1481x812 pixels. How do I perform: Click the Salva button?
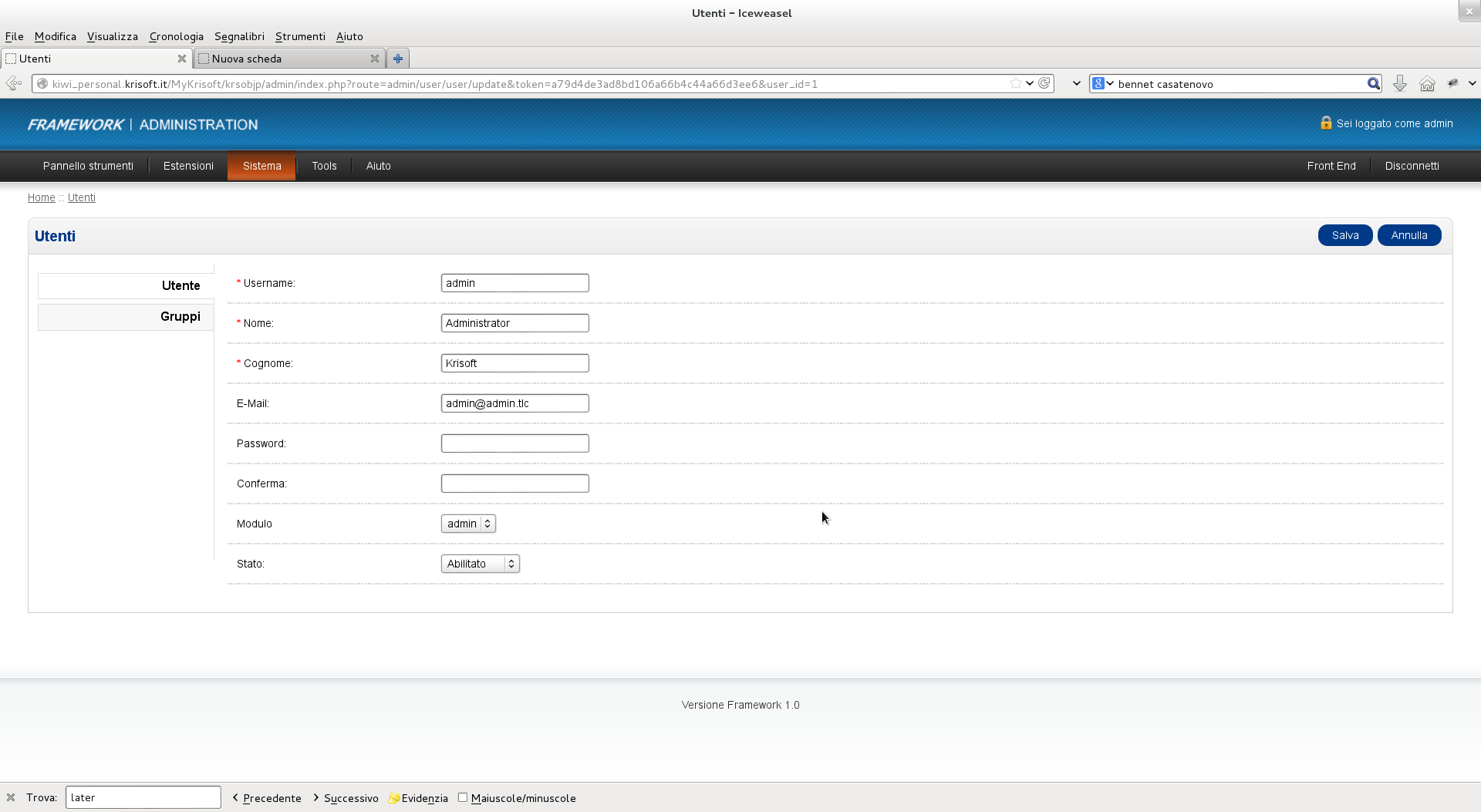[x=1345, y=235]
